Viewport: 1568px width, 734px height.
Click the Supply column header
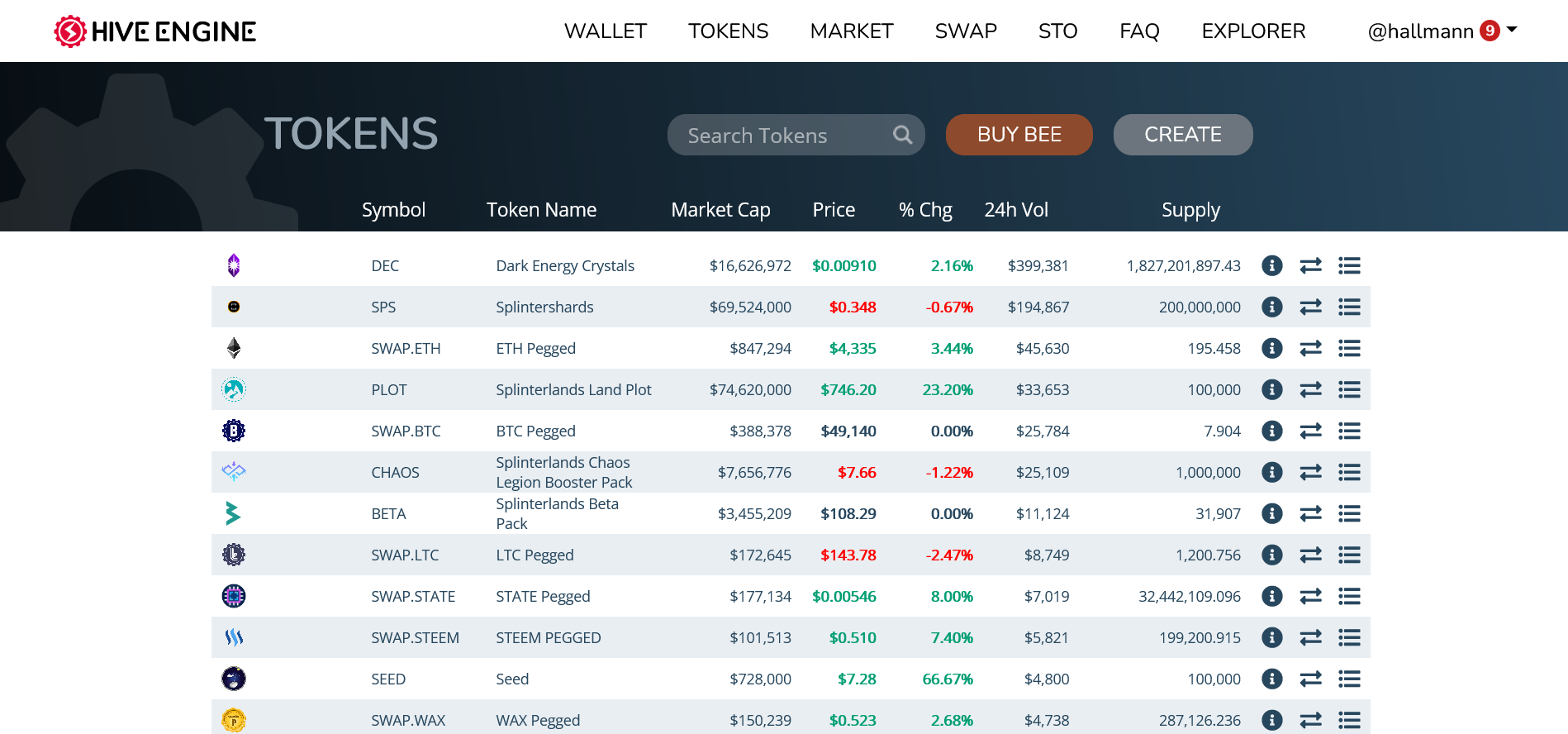click(x=1191, y=210)
